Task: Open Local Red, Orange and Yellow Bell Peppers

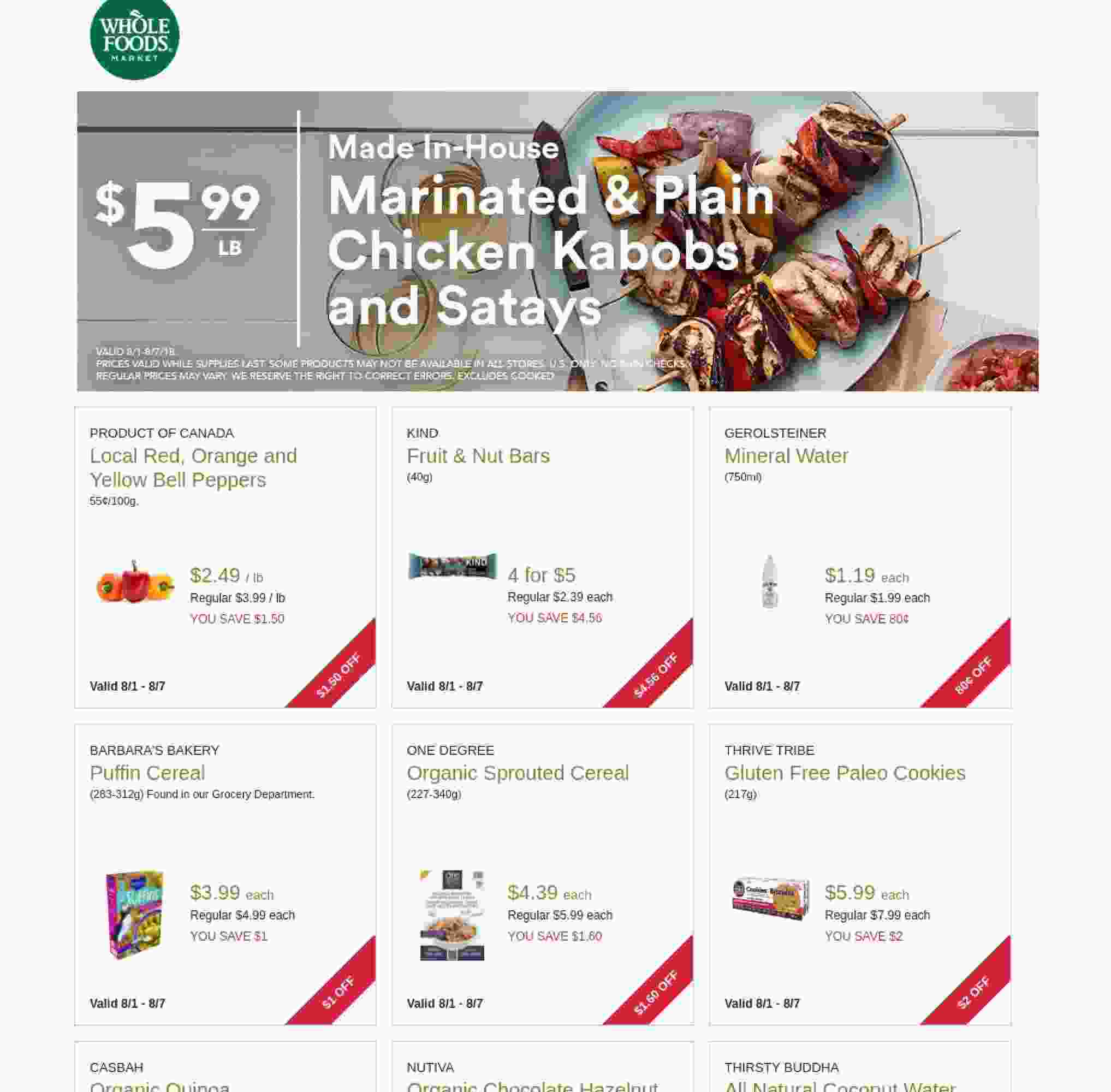Action: pyautogui.click(x=193, y=467)
